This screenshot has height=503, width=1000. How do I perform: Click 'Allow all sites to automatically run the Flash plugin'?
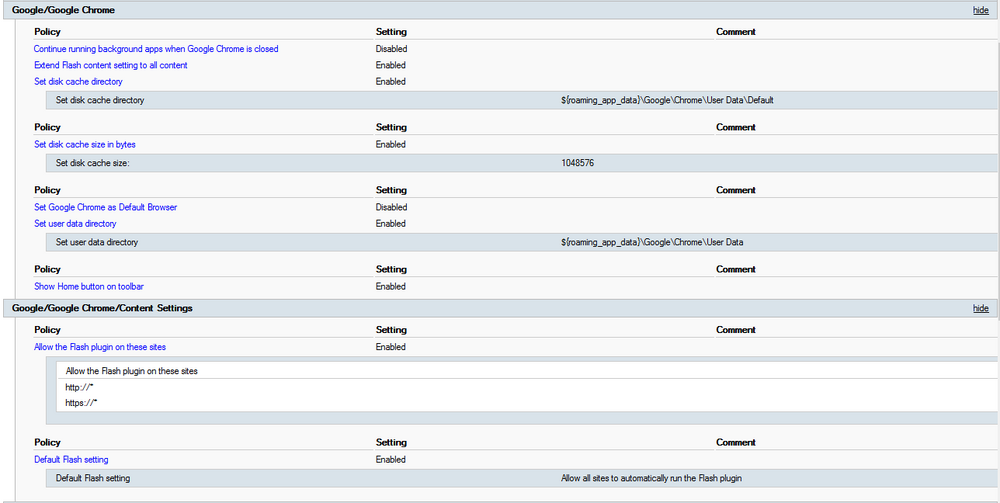coord(651,477)
